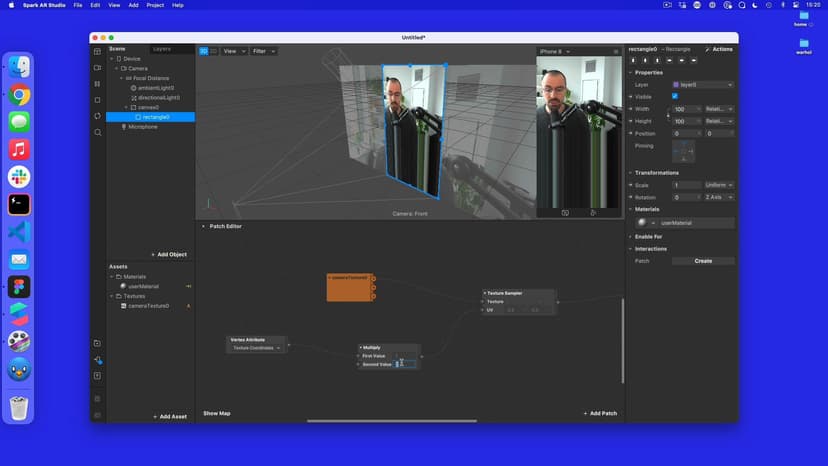Image resolution: width=828 pixels, height=466 pixels.
Task: Open Rotation Z Axis dropdown
Action: (x=719, y=197)
